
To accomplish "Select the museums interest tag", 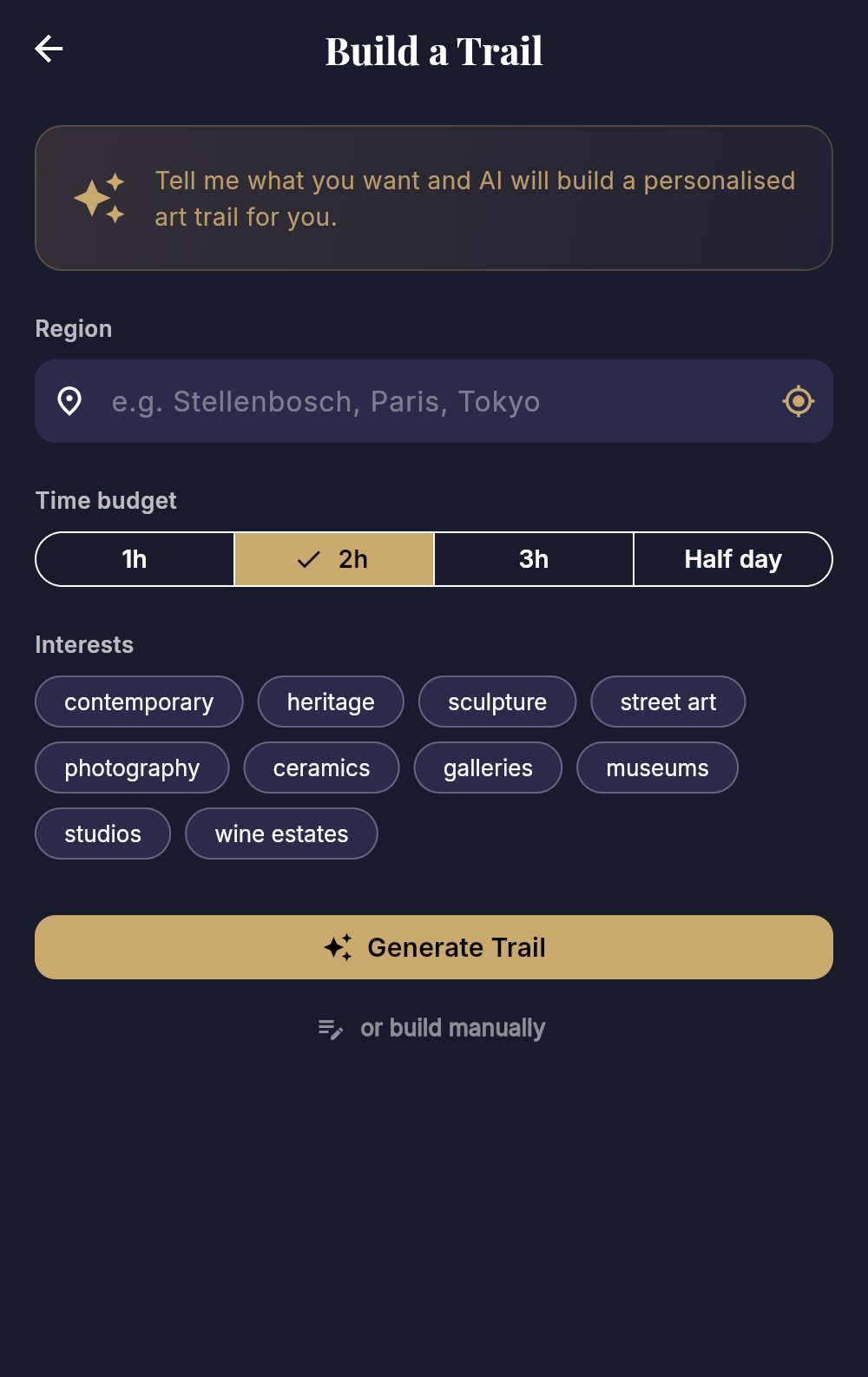I will pos(657,768).
